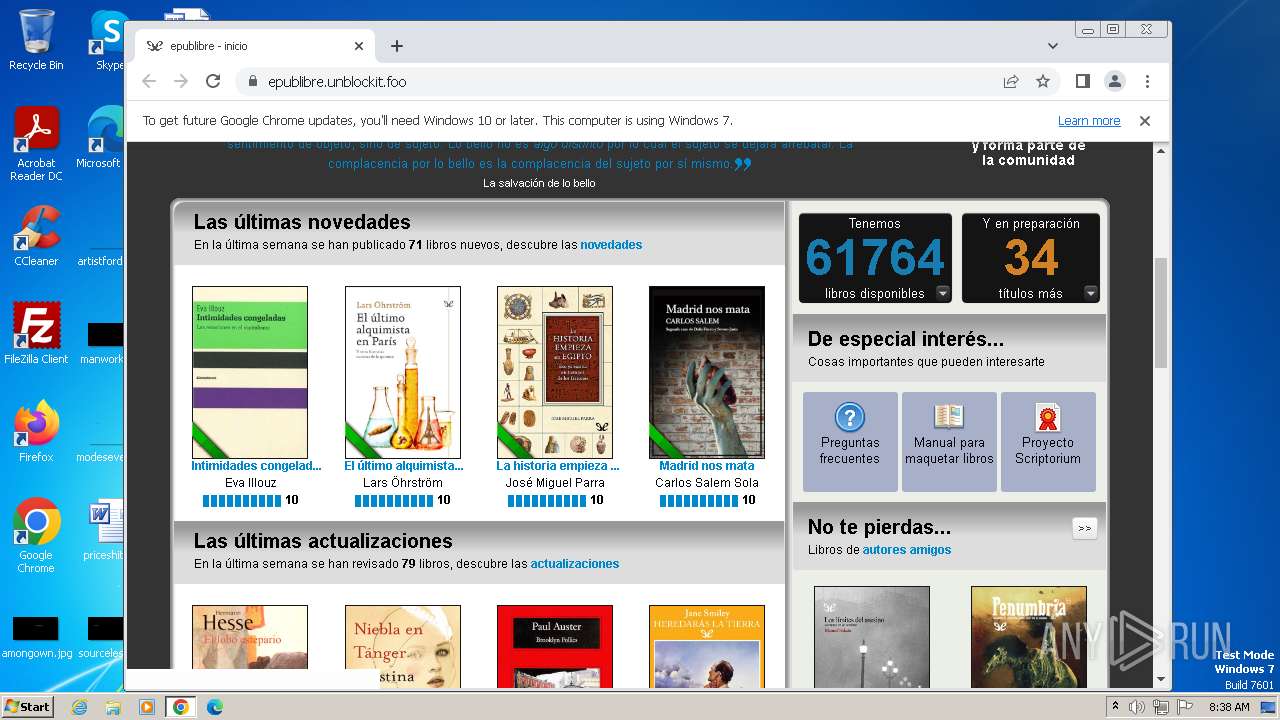This screenshot has width=1280, height=720.
Task: Close the epublibre tab
Action: pos(359,46)
